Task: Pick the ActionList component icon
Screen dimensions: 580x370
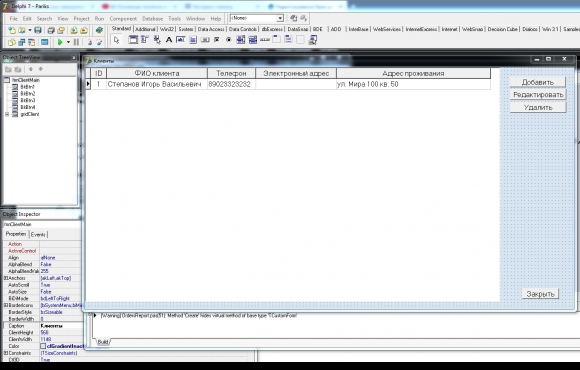Action: click(x=313, y=40)
